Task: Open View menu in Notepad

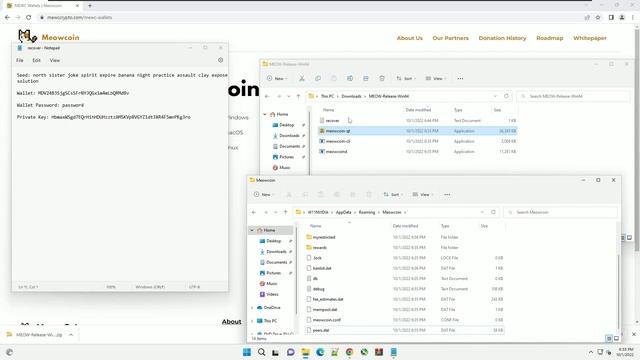Action: pos(55,60)
